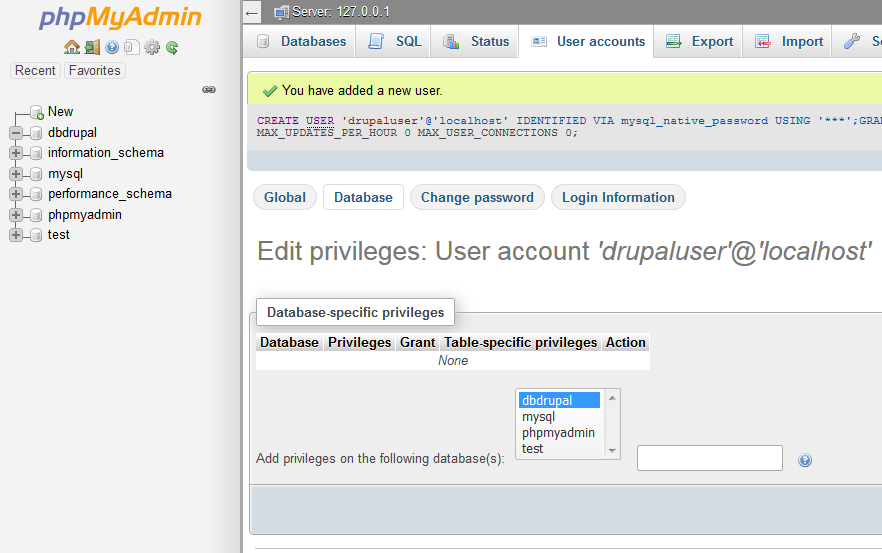Select the Database privileges sub-tab
This screenshot has height=553, width=882.
[363, 197]
